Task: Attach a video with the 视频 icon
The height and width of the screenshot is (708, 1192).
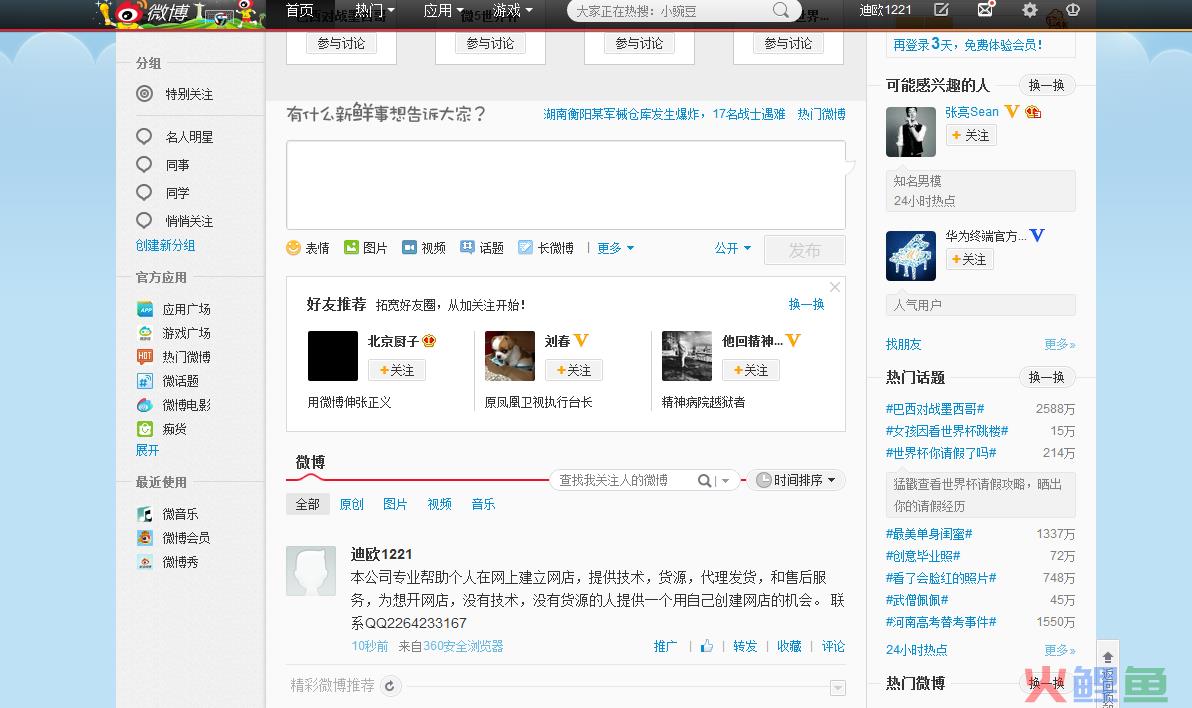Action: (409, 247)
